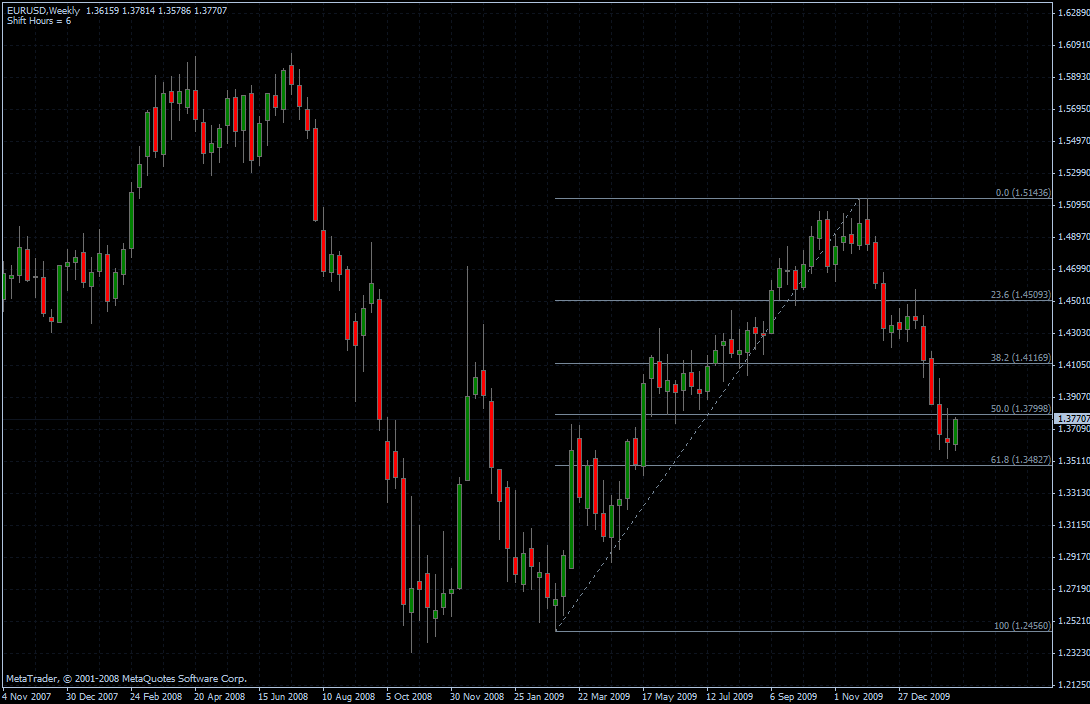Click the 1.43030 price scale value
1090x704 pixels.
[1073, 332]
